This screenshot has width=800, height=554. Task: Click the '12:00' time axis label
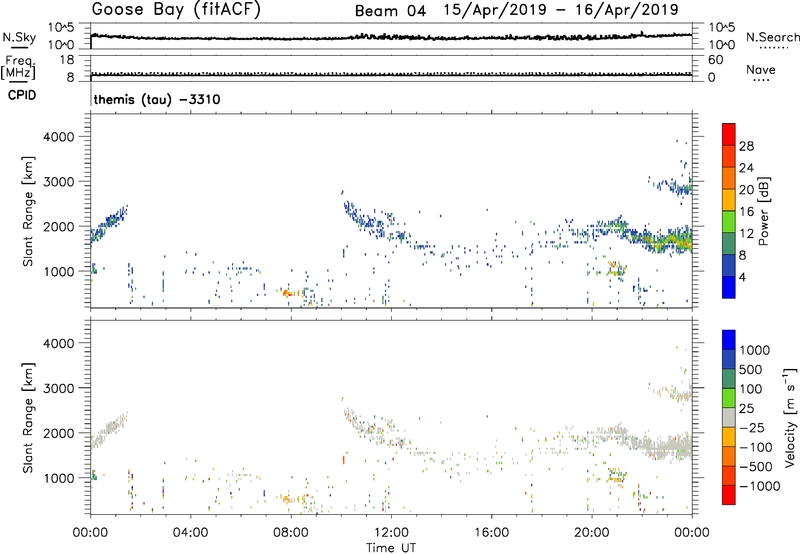point(391,533)
